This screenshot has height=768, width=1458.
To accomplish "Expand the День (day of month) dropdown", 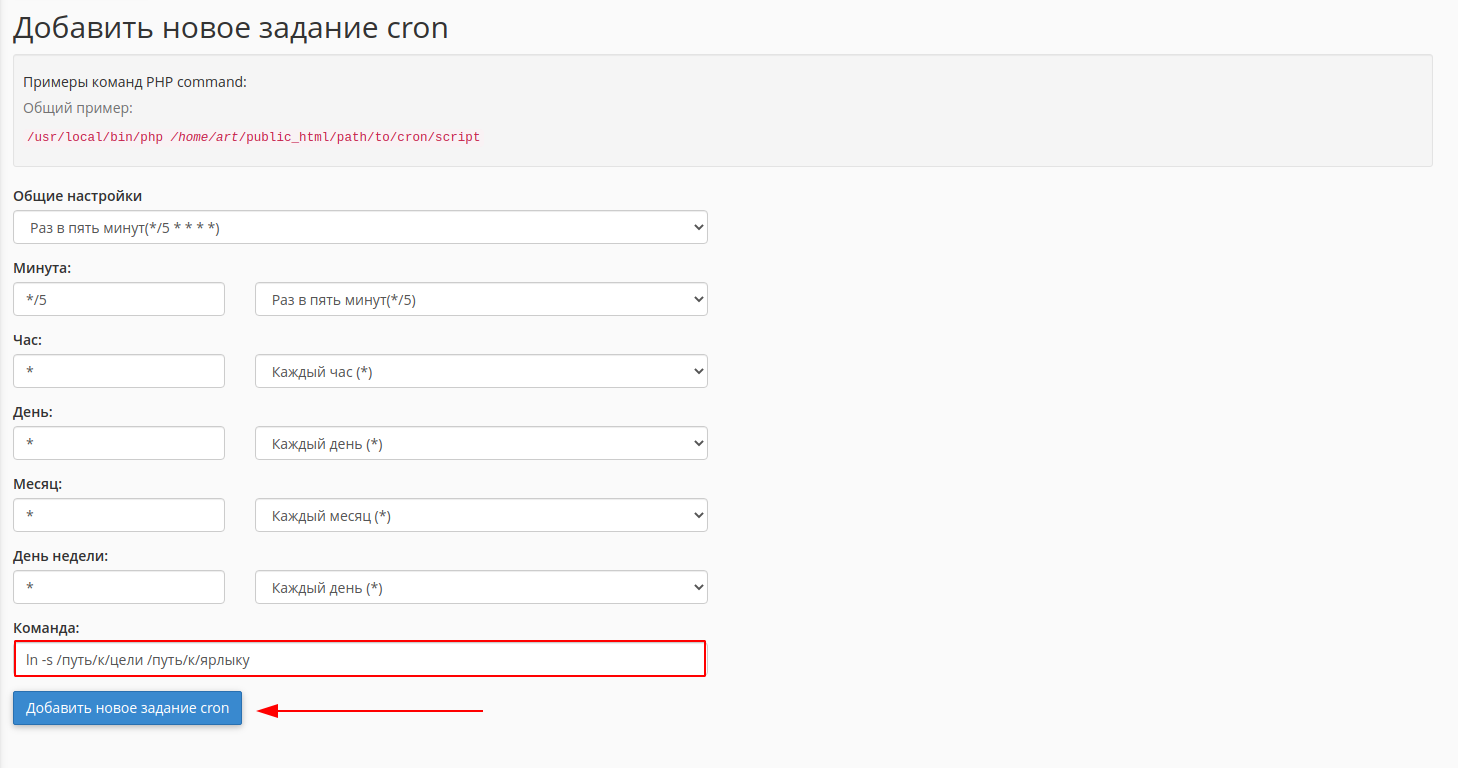I will pyautogui.click(x=481, y=444).
